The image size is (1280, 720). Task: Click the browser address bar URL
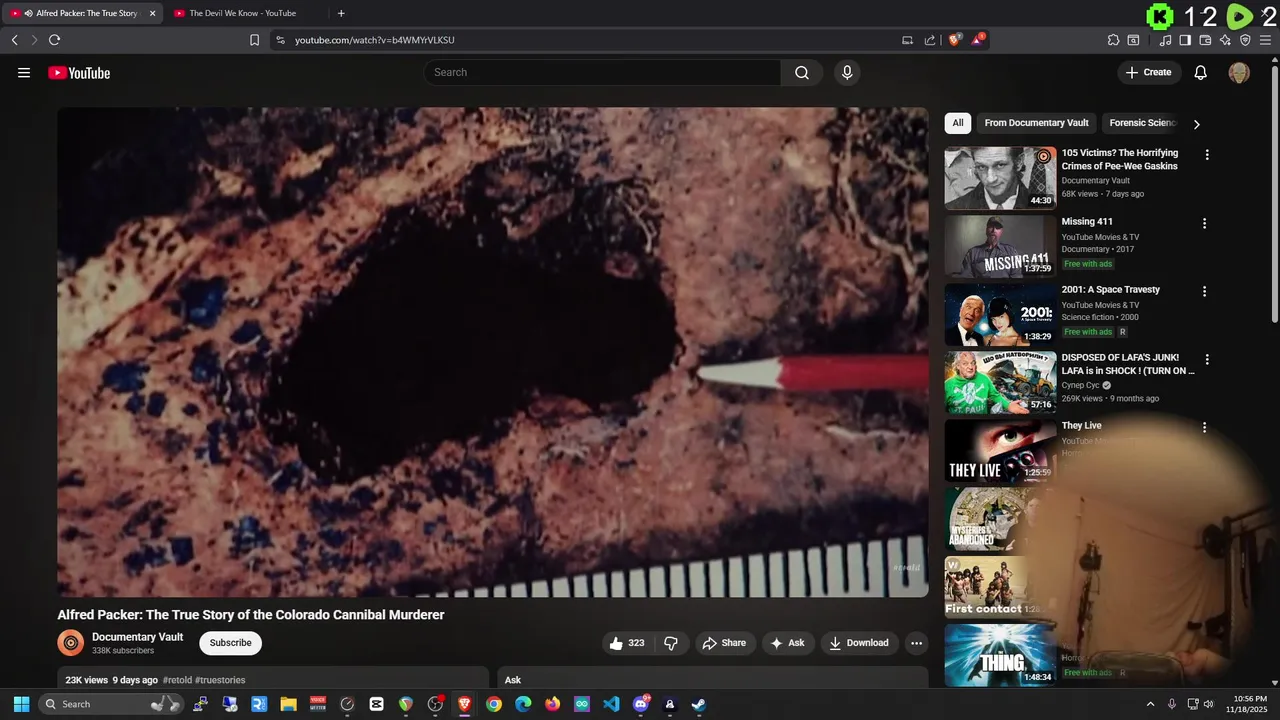coord(375,40)
